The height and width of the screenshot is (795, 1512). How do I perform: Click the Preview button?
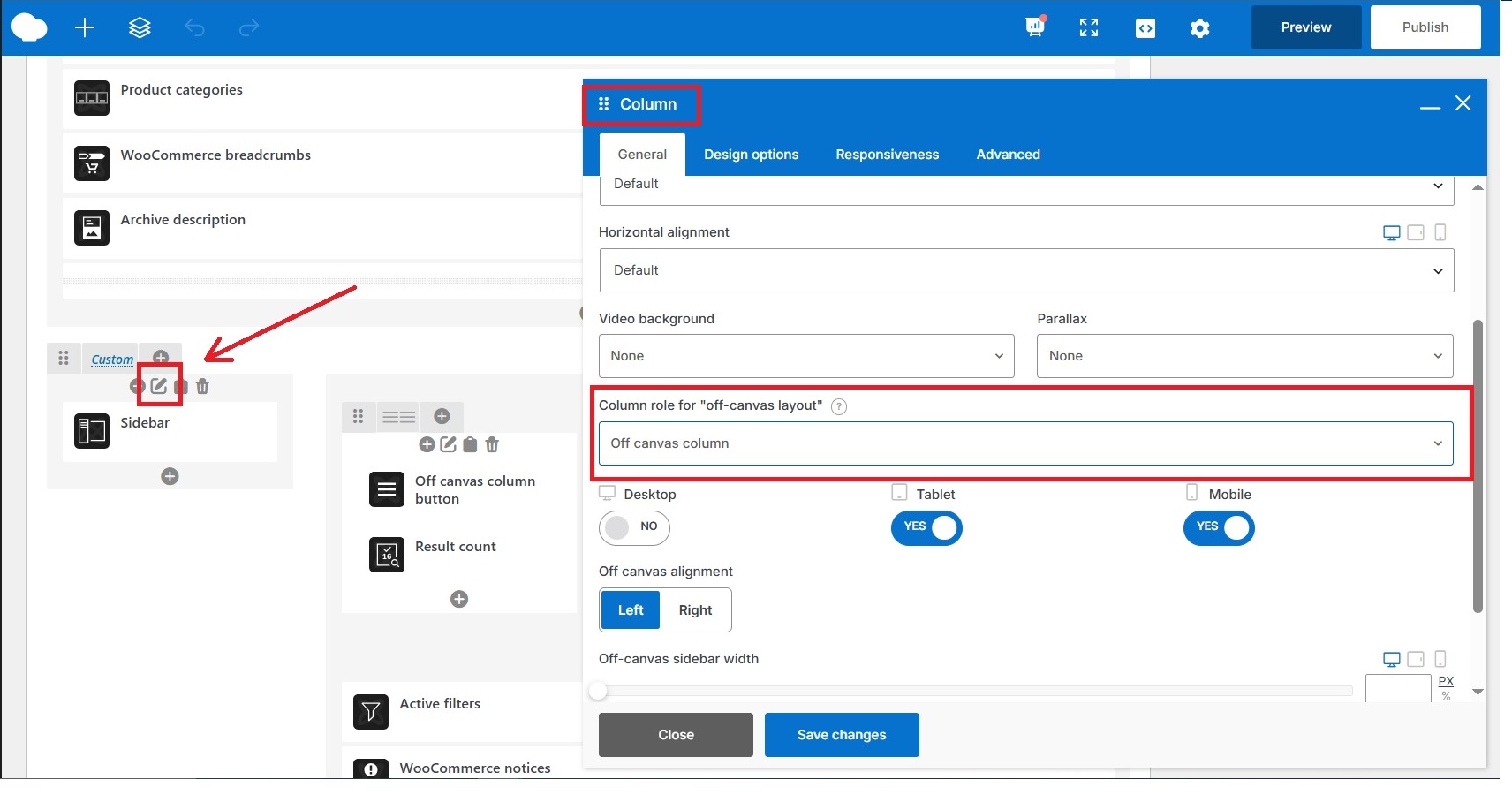[1306, 27]
